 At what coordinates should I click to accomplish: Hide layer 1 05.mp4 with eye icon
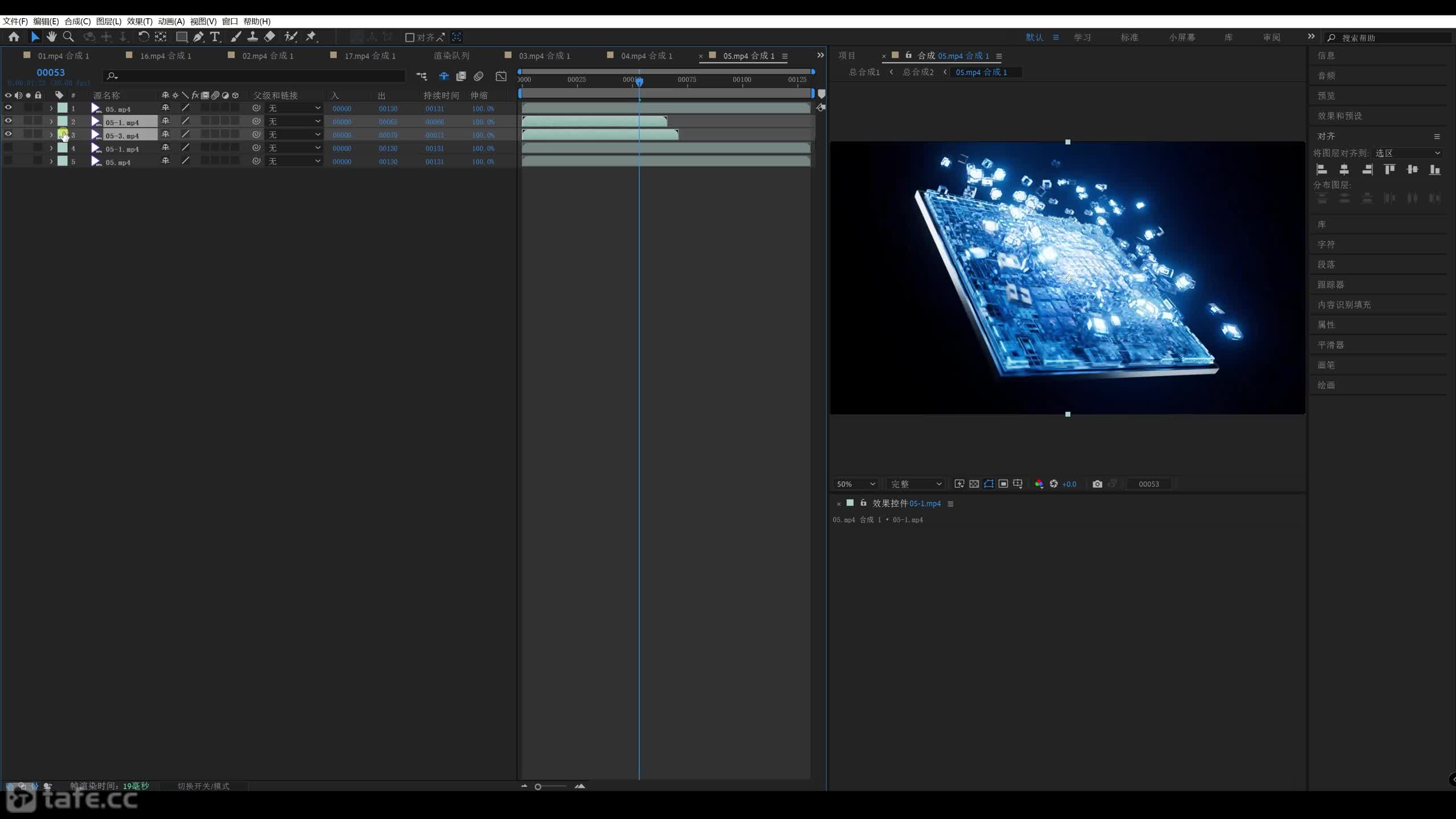click(8, 107)
